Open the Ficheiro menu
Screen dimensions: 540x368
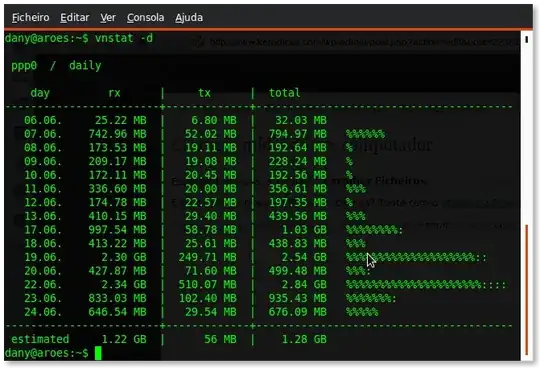pos(30,18)
